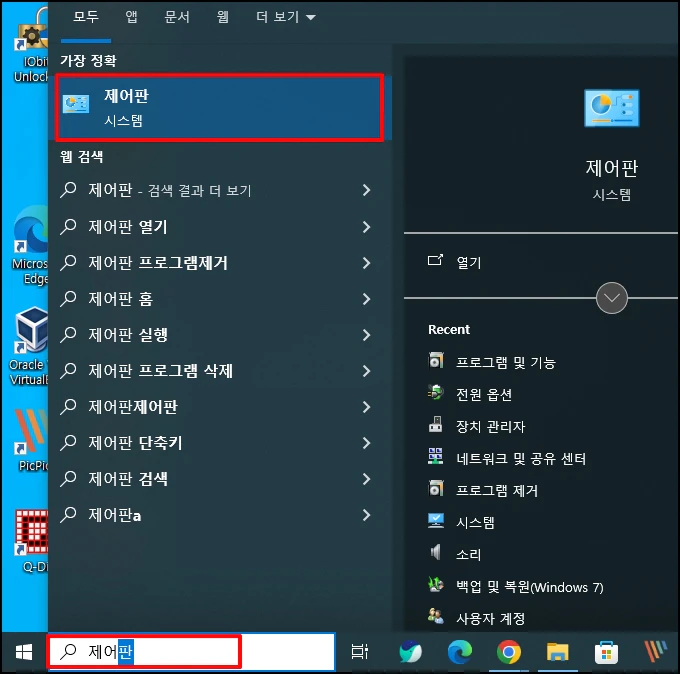Click 장치 관리자 label in Recent
This screenshot has width=680, height=674.
(490, 426)
